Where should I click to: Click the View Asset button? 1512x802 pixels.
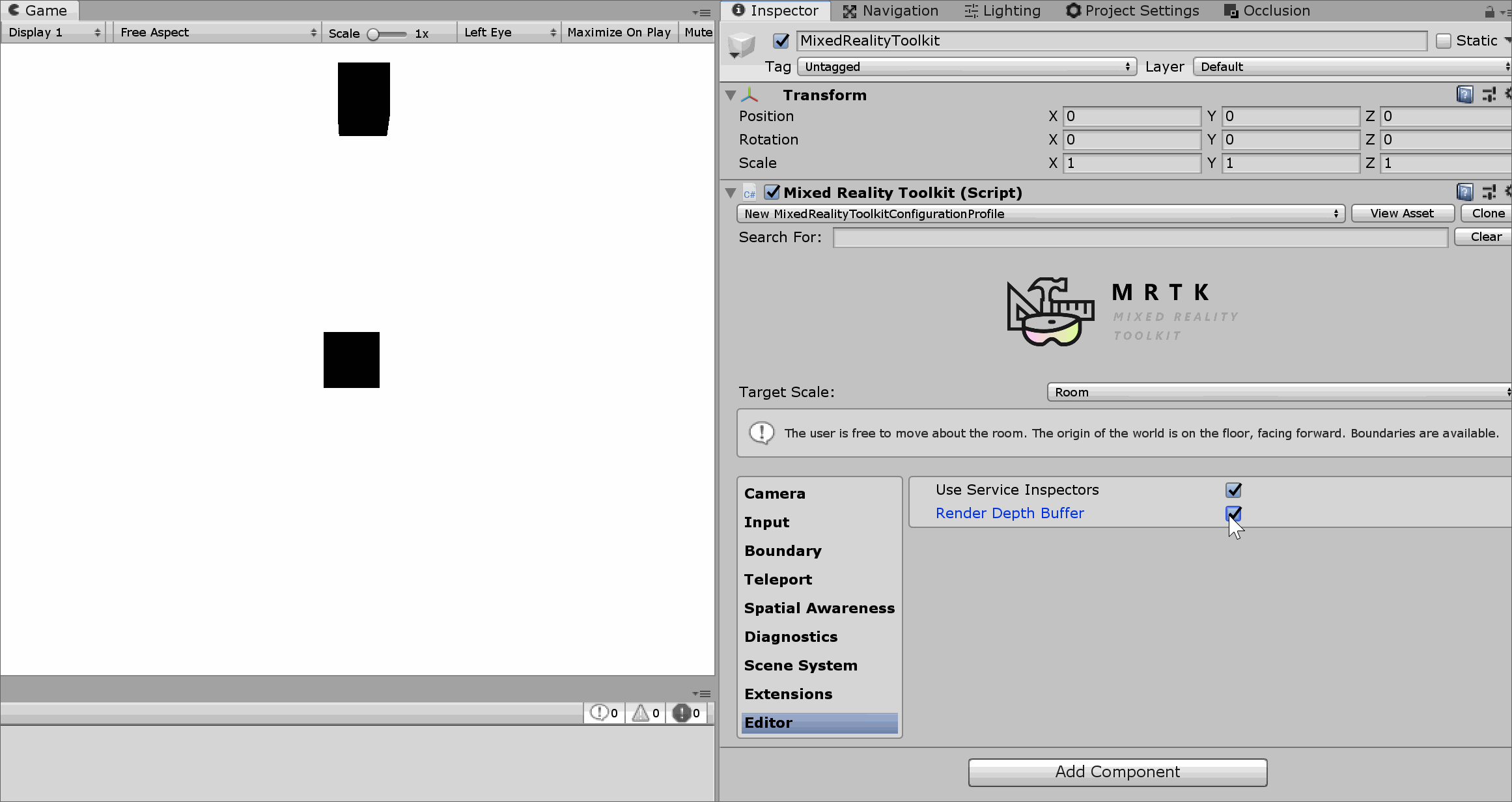coord(1402,213)
